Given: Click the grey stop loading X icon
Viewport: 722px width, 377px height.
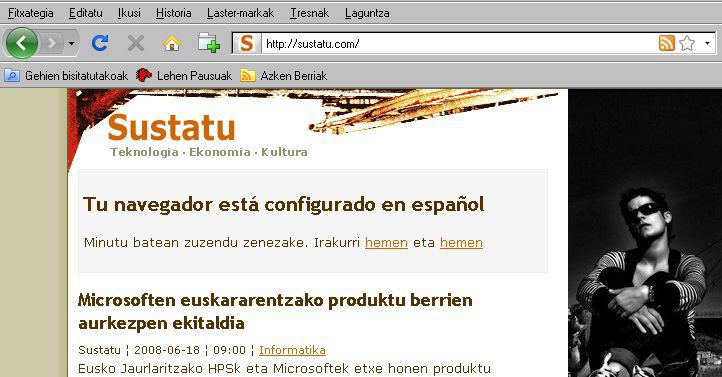Looking at the screenshot, I should (x=135, y=44).
